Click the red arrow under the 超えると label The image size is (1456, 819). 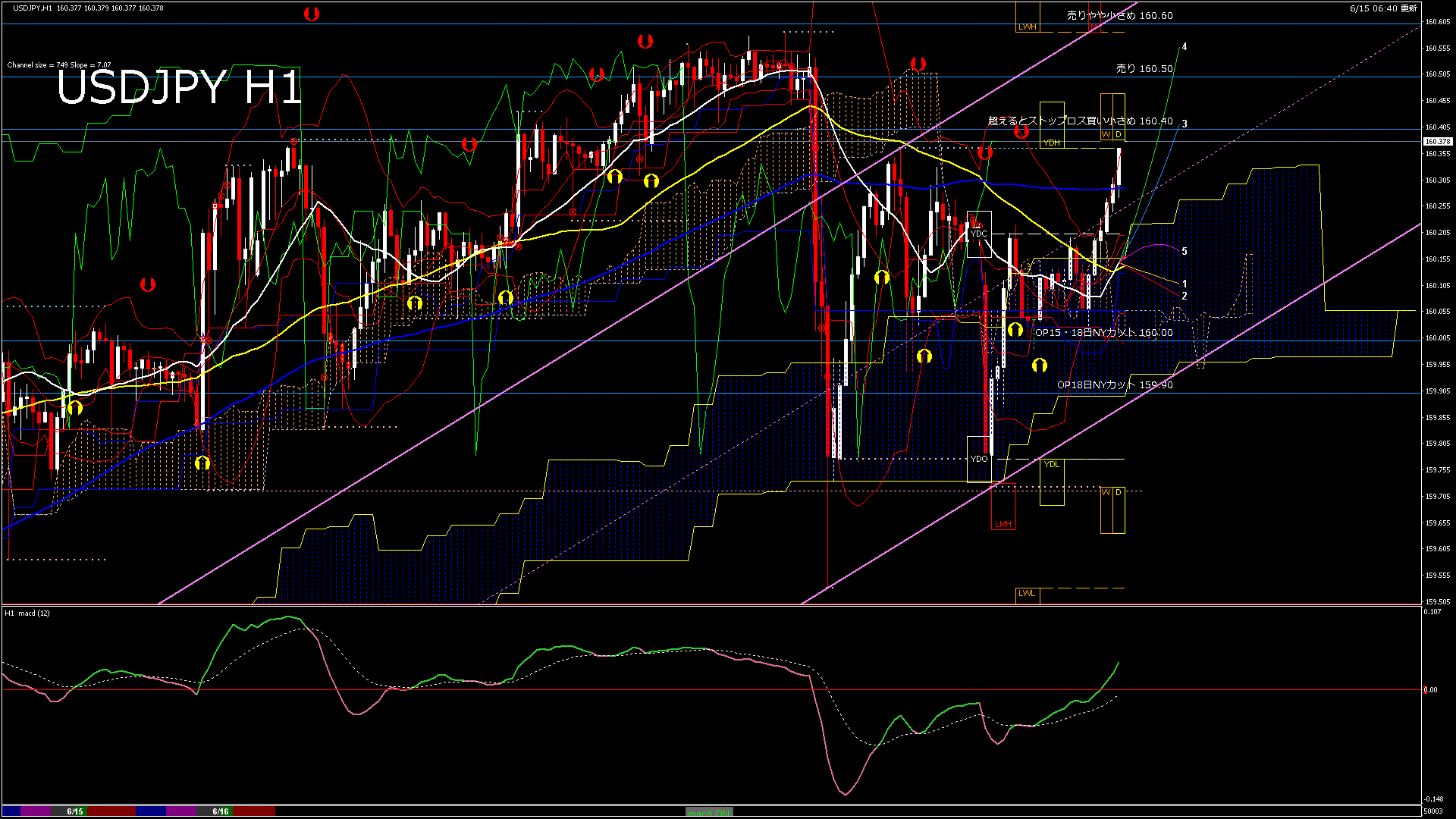coord(1021,131)
